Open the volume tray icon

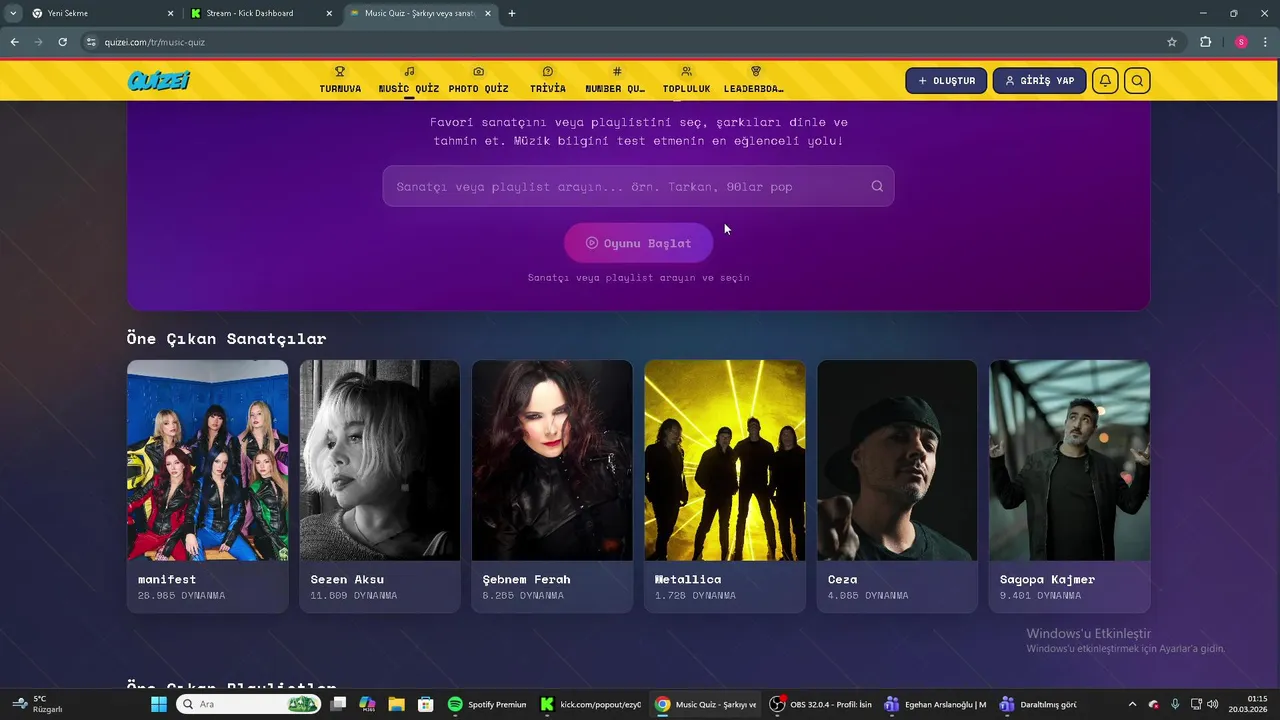[1212, 704]
